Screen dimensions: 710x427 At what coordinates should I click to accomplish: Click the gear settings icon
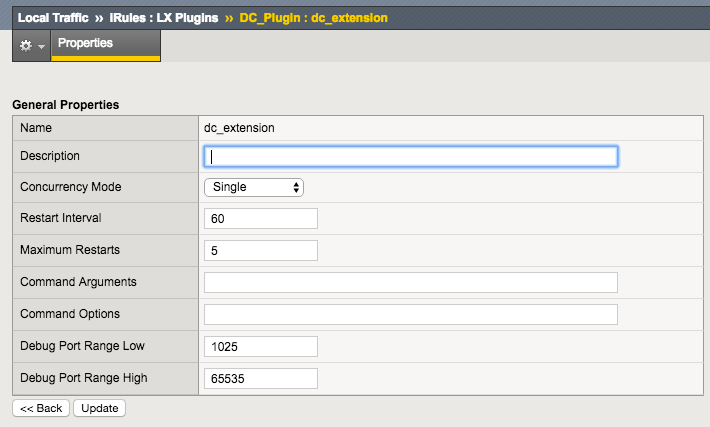[x=26, y=46]
